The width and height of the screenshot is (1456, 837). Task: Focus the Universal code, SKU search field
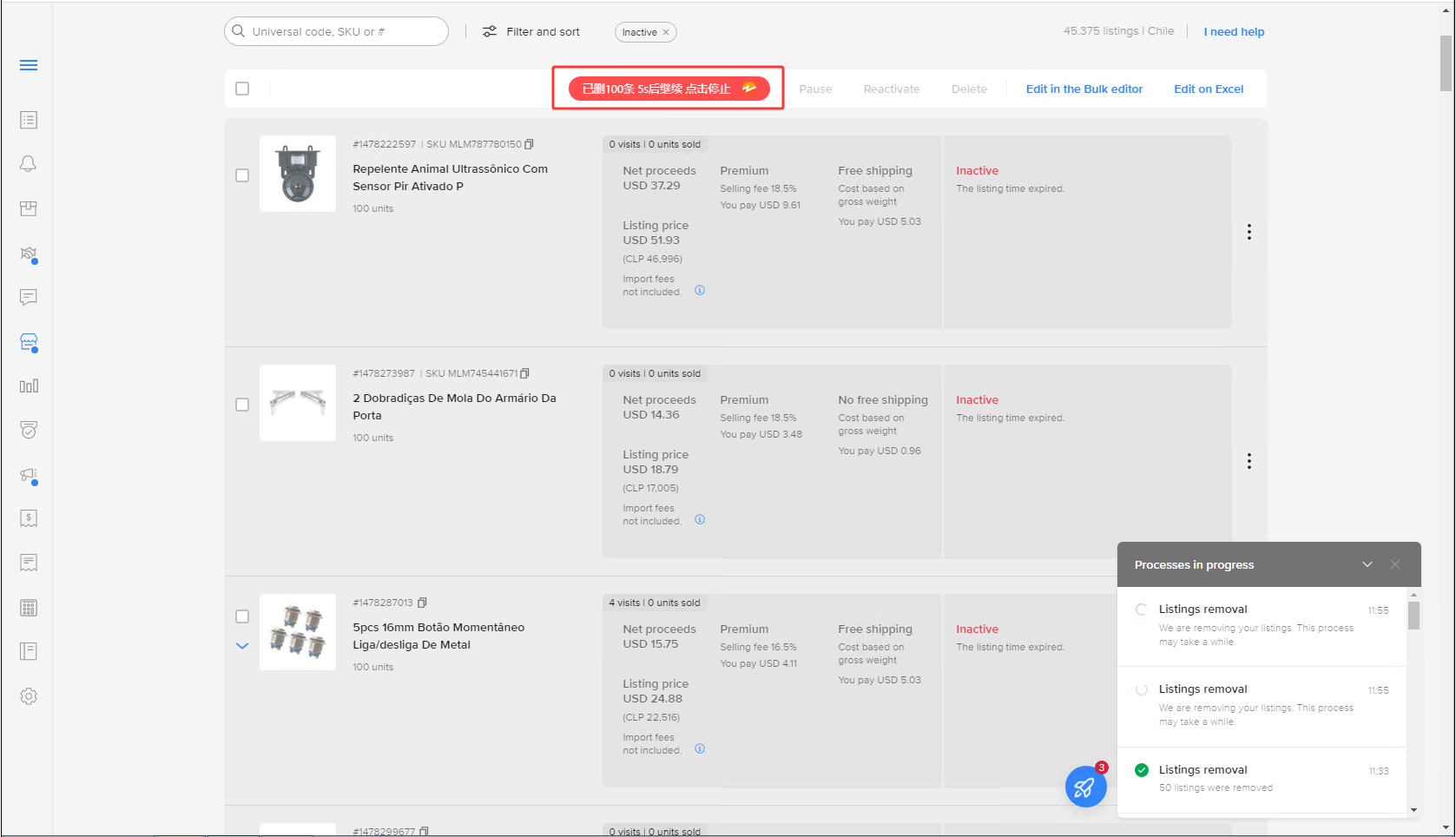[x=343, y=32]
